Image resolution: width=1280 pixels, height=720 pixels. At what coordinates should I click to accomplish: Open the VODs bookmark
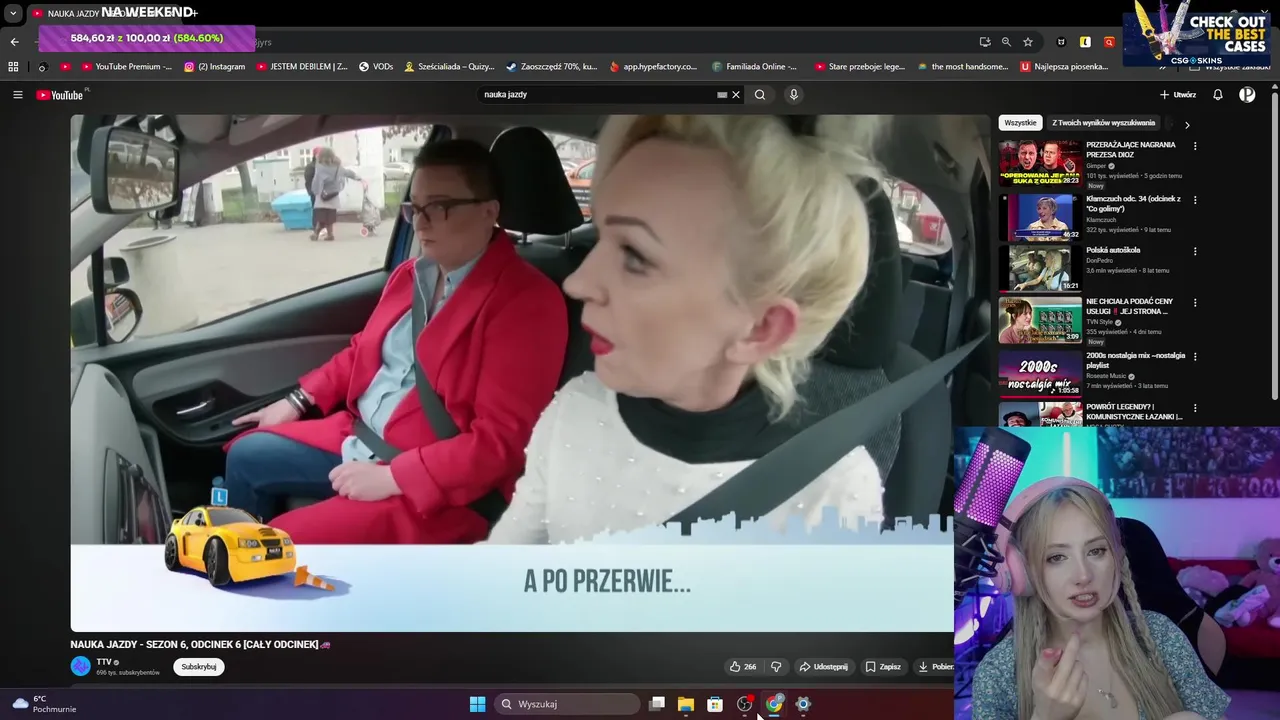tap(376, 67)
